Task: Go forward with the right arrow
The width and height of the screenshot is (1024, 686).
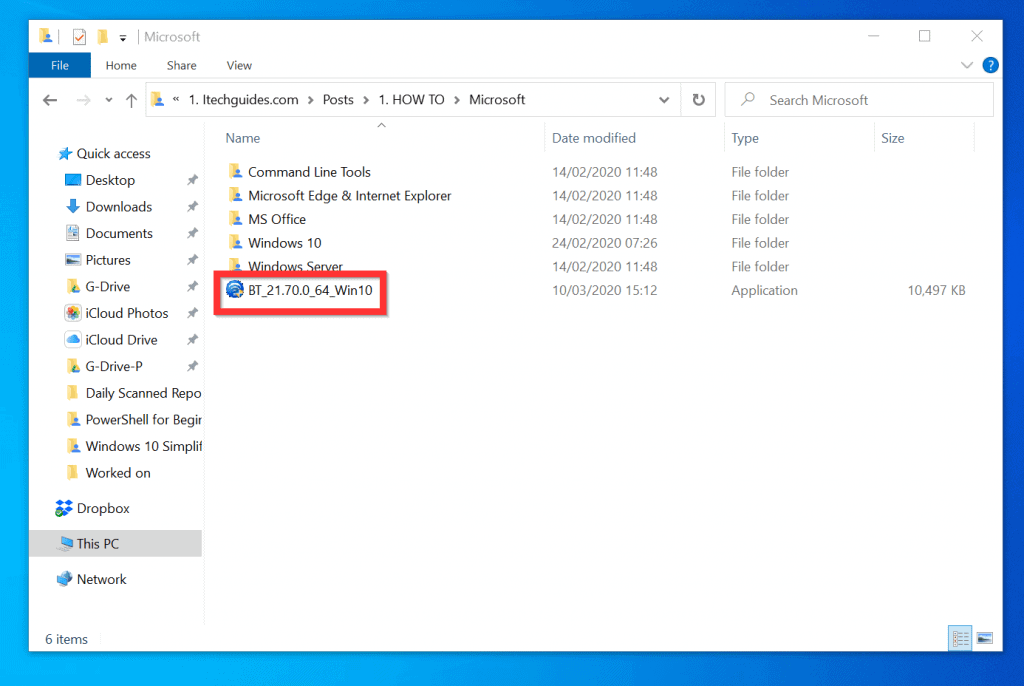Action: pos(83,100)
